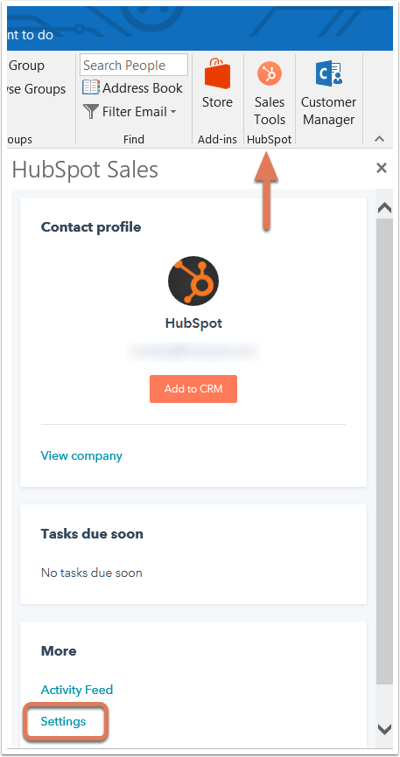Screen dimensions: 400x757
Task: Click the scroll down arrow in pane
Action: [384, 729]
